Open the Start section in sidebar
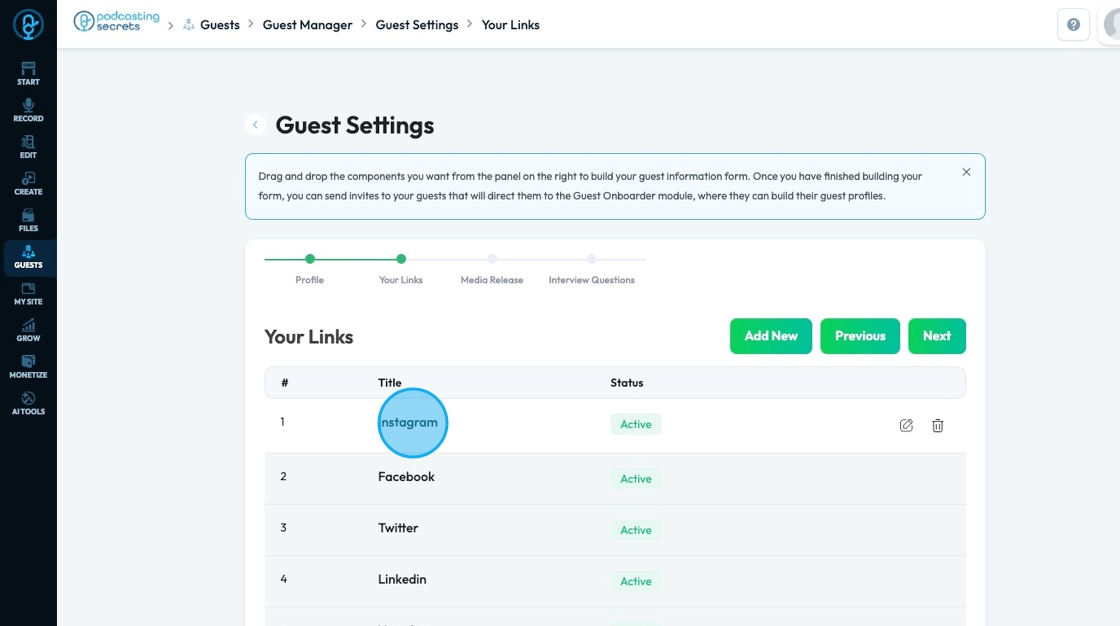The height and width of the screenshot is (626, 1120). (28, 74)
